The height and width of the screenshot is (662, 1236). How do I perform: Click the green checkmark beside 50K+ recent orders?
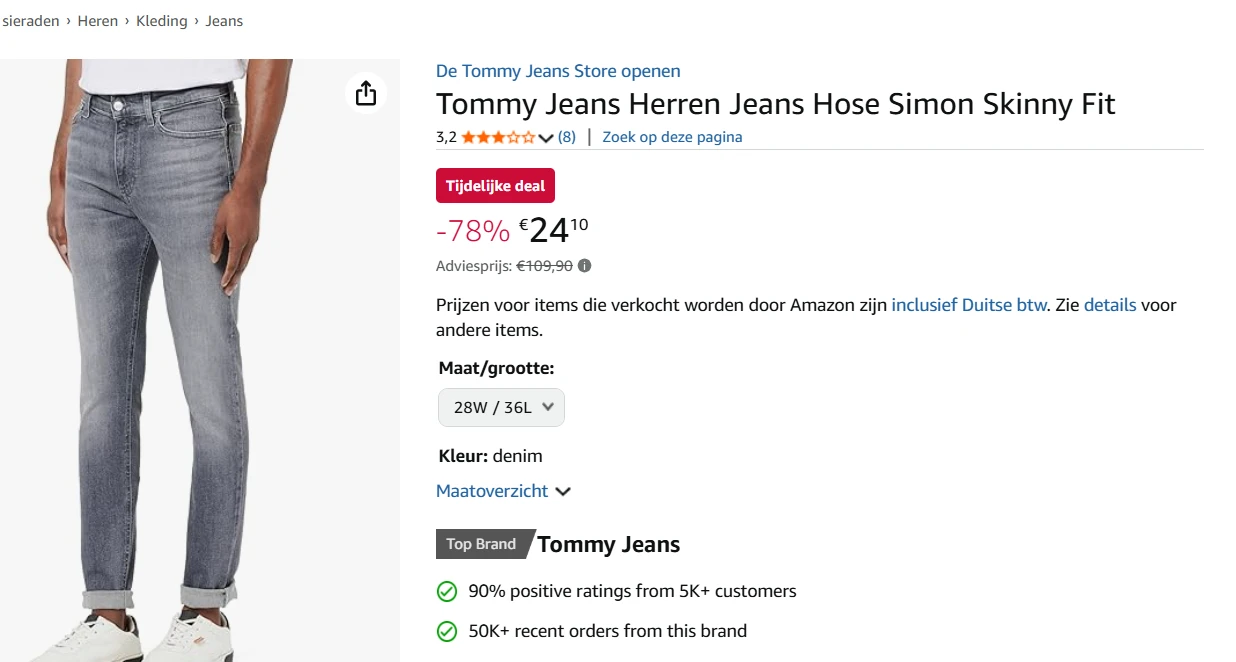(447, 631)
